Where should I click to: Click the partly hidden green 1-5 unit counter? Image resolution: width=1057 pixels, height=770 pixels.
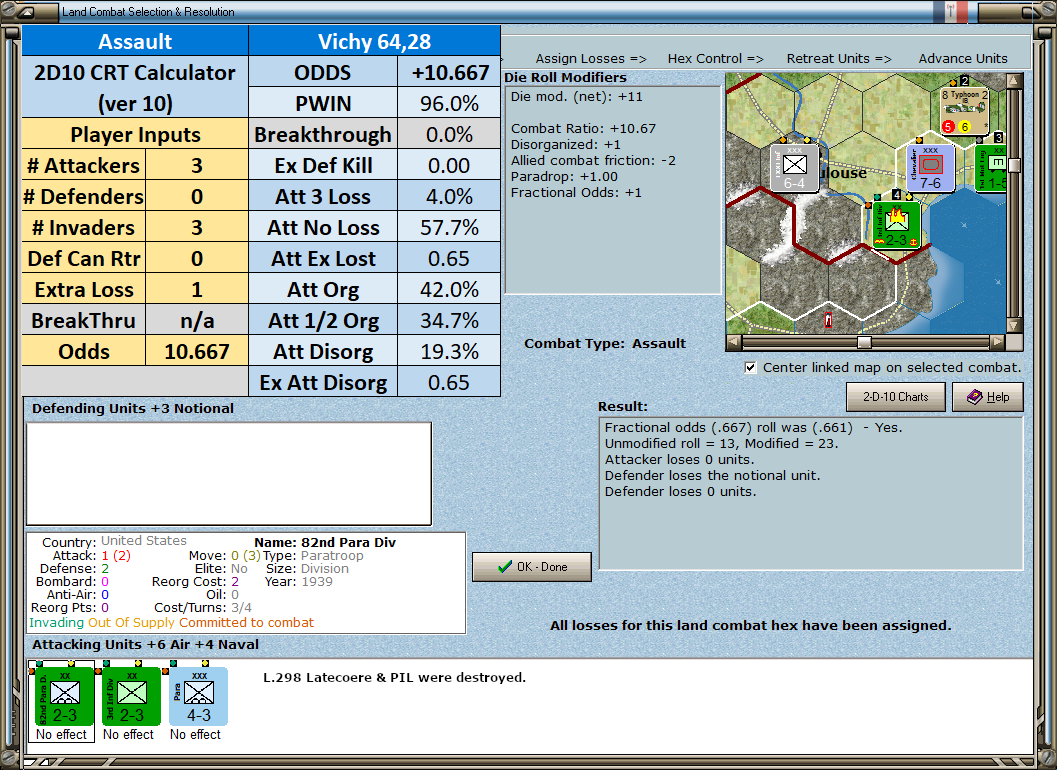point(991,168)
